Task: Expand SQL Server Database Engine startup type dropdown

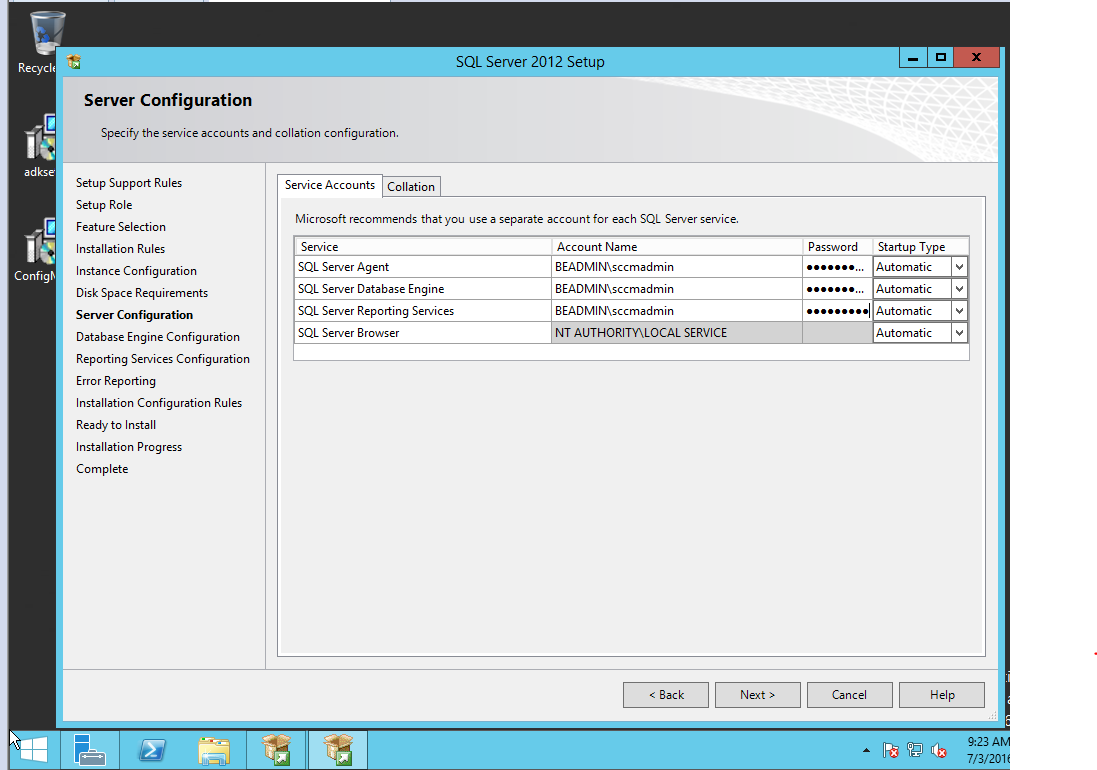Action: point(959,289)
